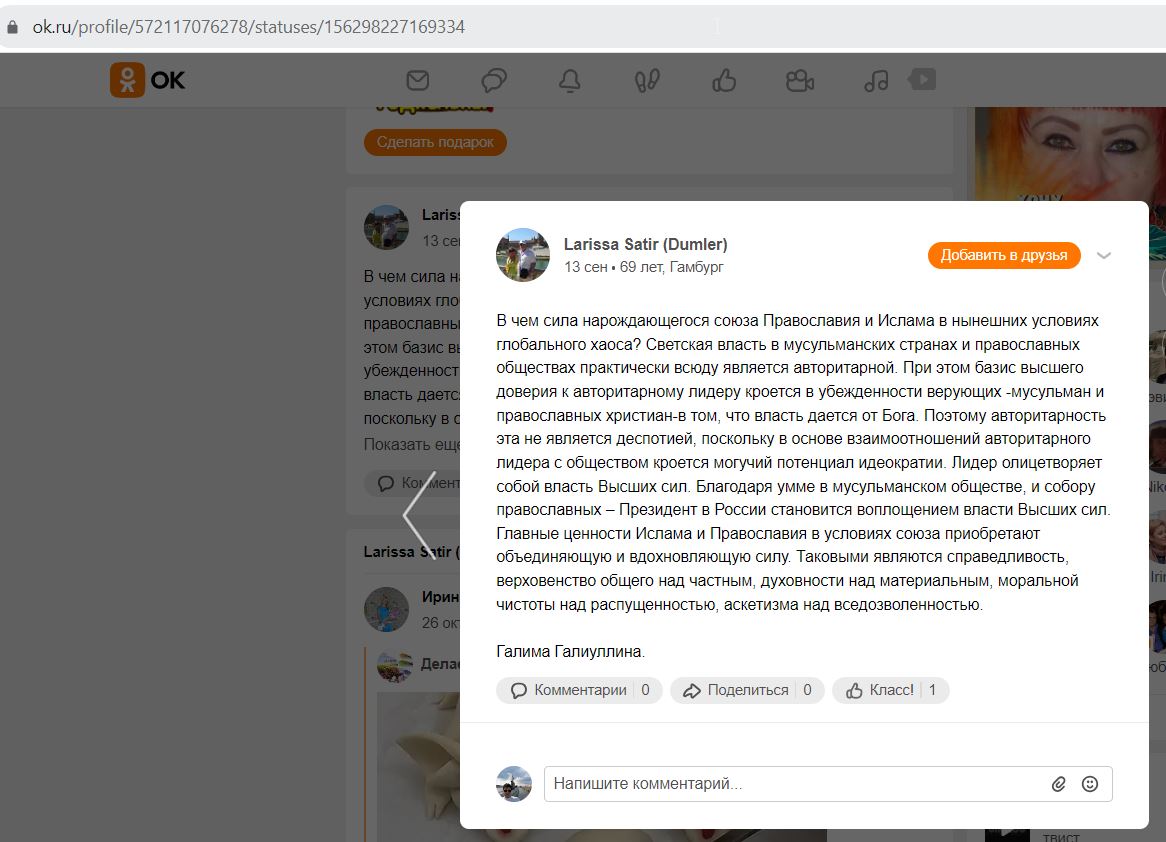Open the events thumbs-up icon in header

724,80
